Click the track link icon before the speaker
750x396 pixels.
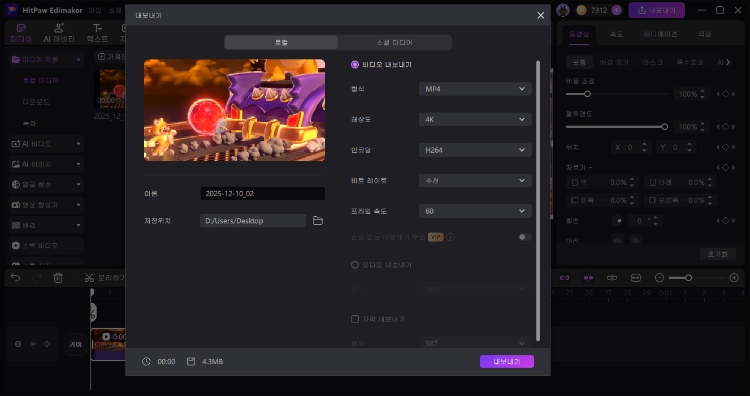[33, 344]
